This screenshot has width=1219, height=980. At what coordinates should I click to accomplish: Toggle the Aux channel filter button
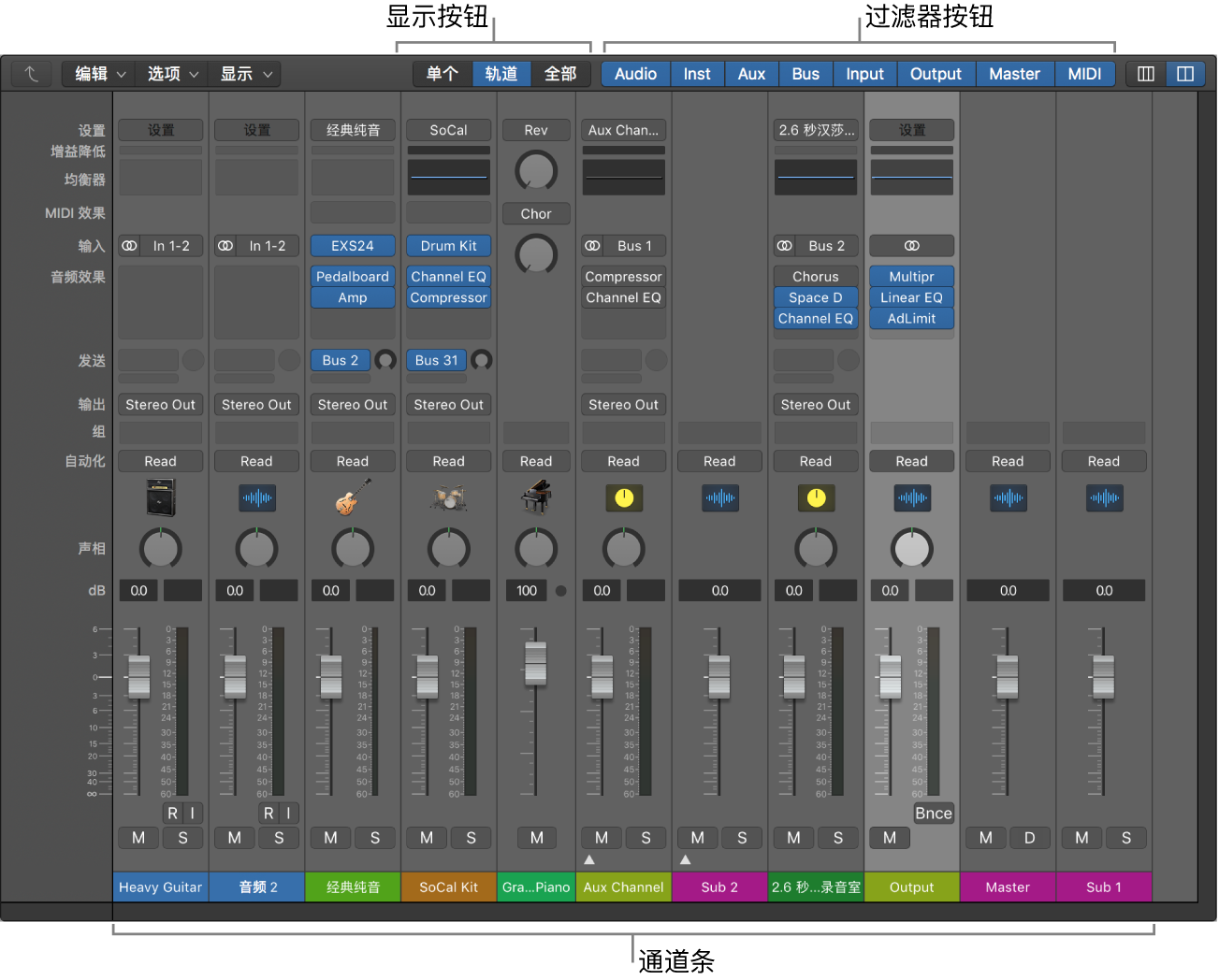pyautogui.click(x=751, y=74)
